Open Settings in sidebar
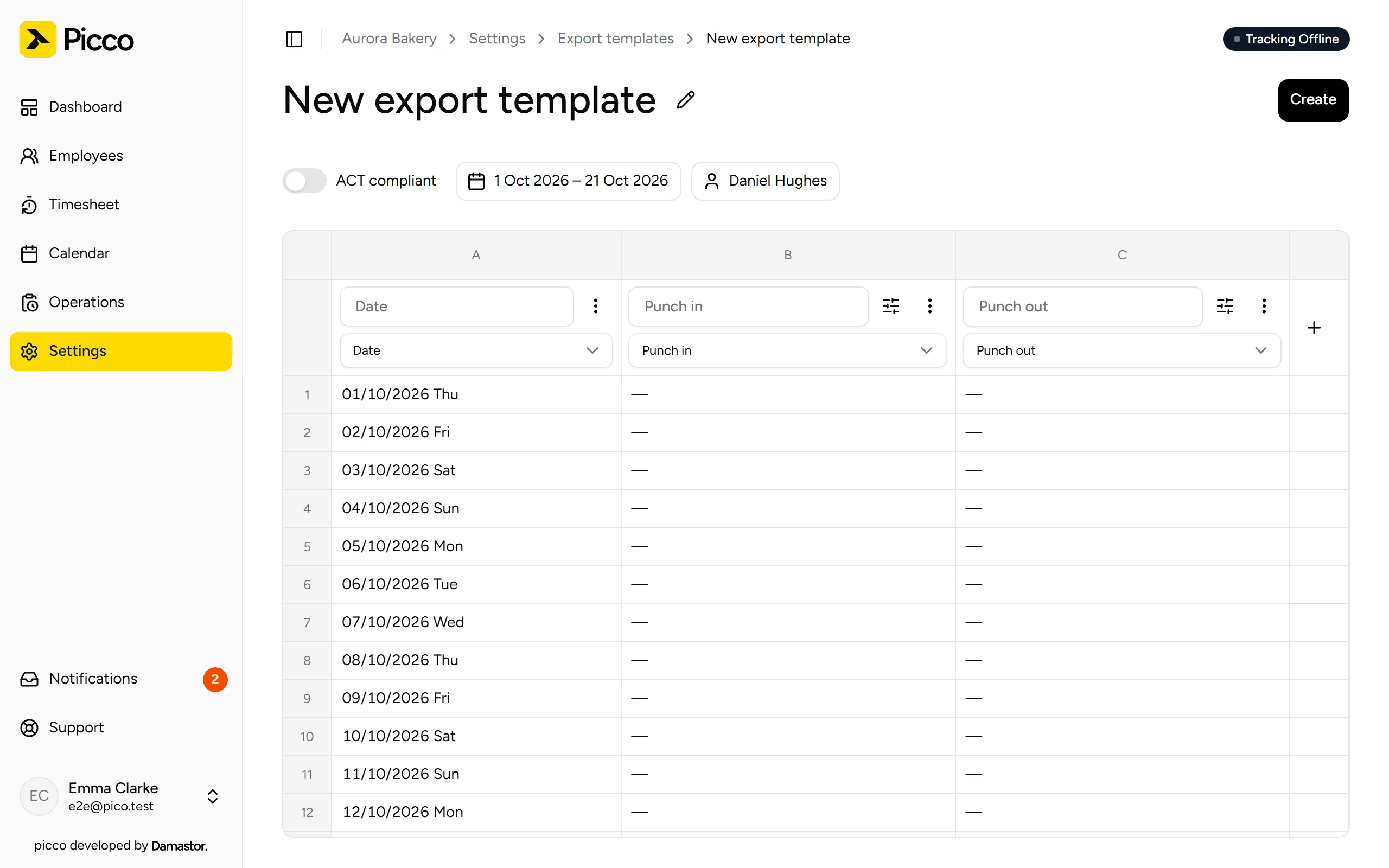1389x868 pixels. tap(120, 351)
